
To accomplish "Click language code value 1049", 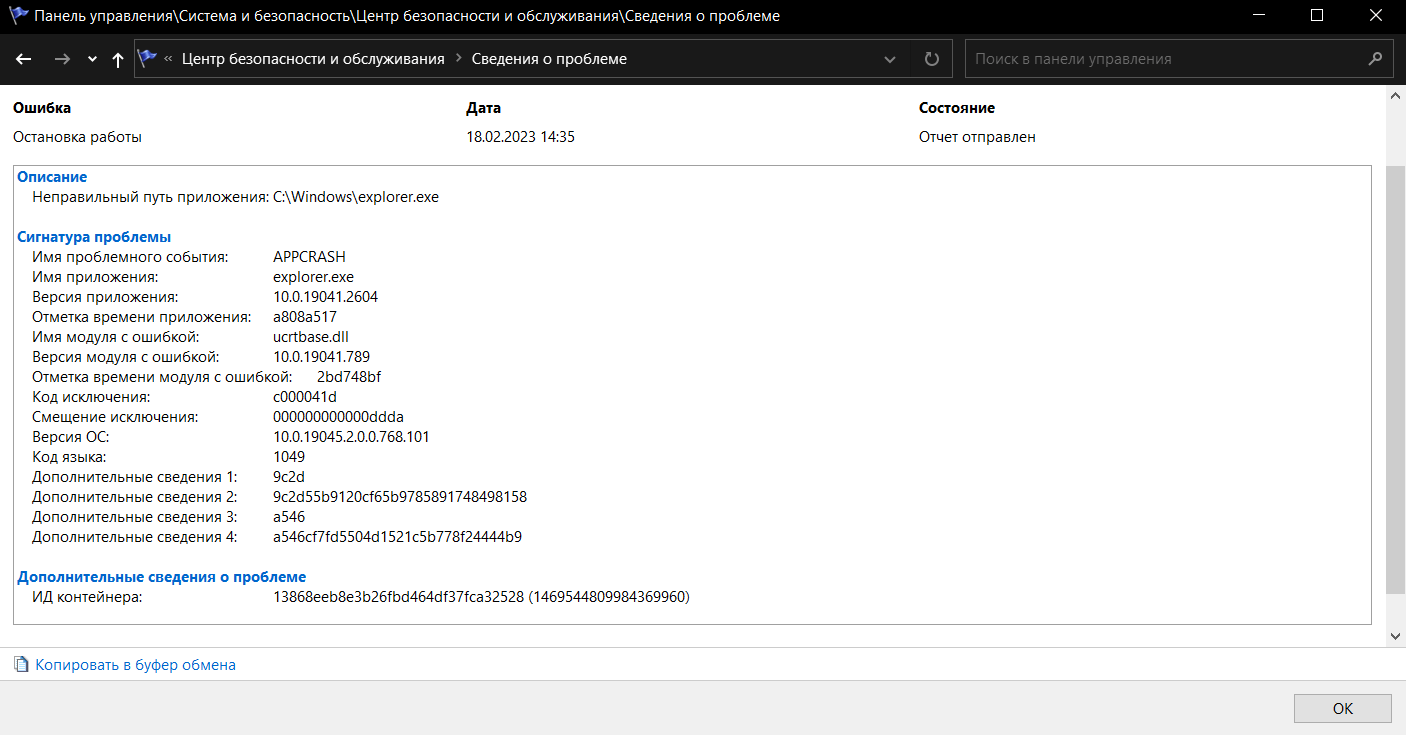I will [x=289, y=457].
